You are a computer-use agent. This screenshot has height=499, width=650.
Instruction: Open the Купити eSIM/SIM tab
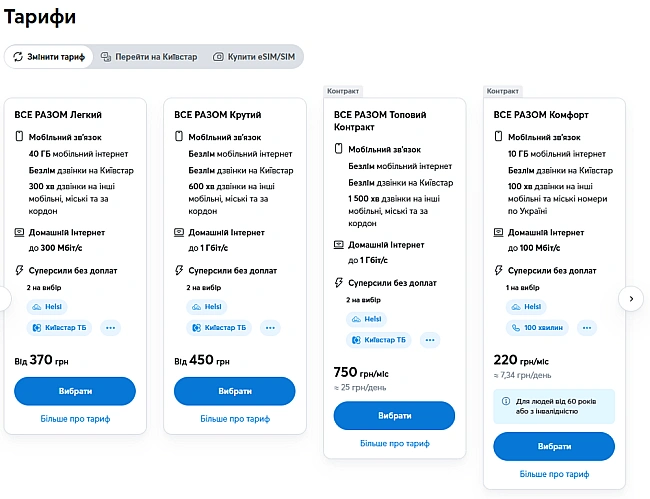click(x=255, y=57)
